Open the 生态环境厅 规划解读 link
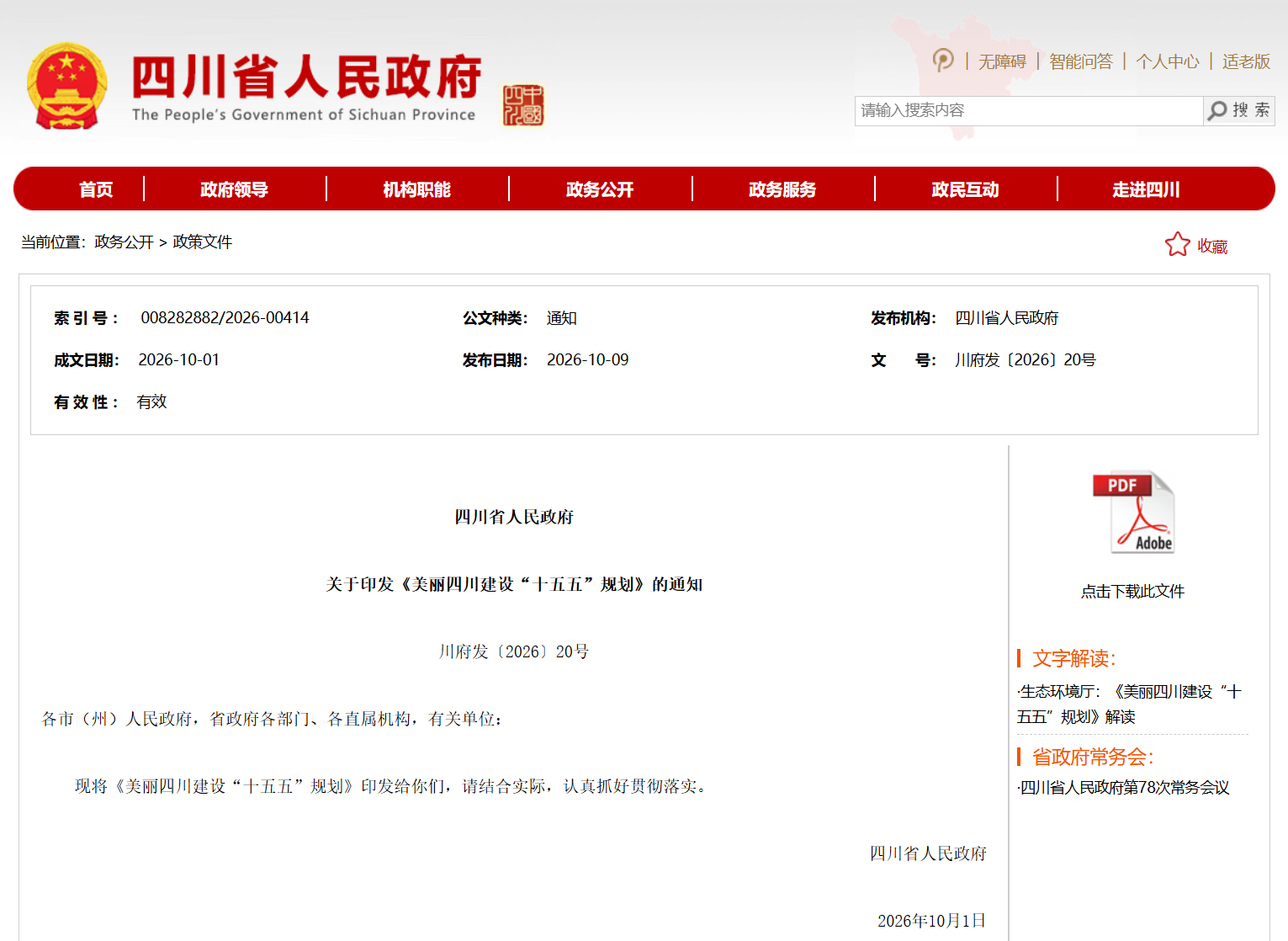The width and height of the screenshot is (1288, 941). pyautogui.click(x=1130, y=704)
